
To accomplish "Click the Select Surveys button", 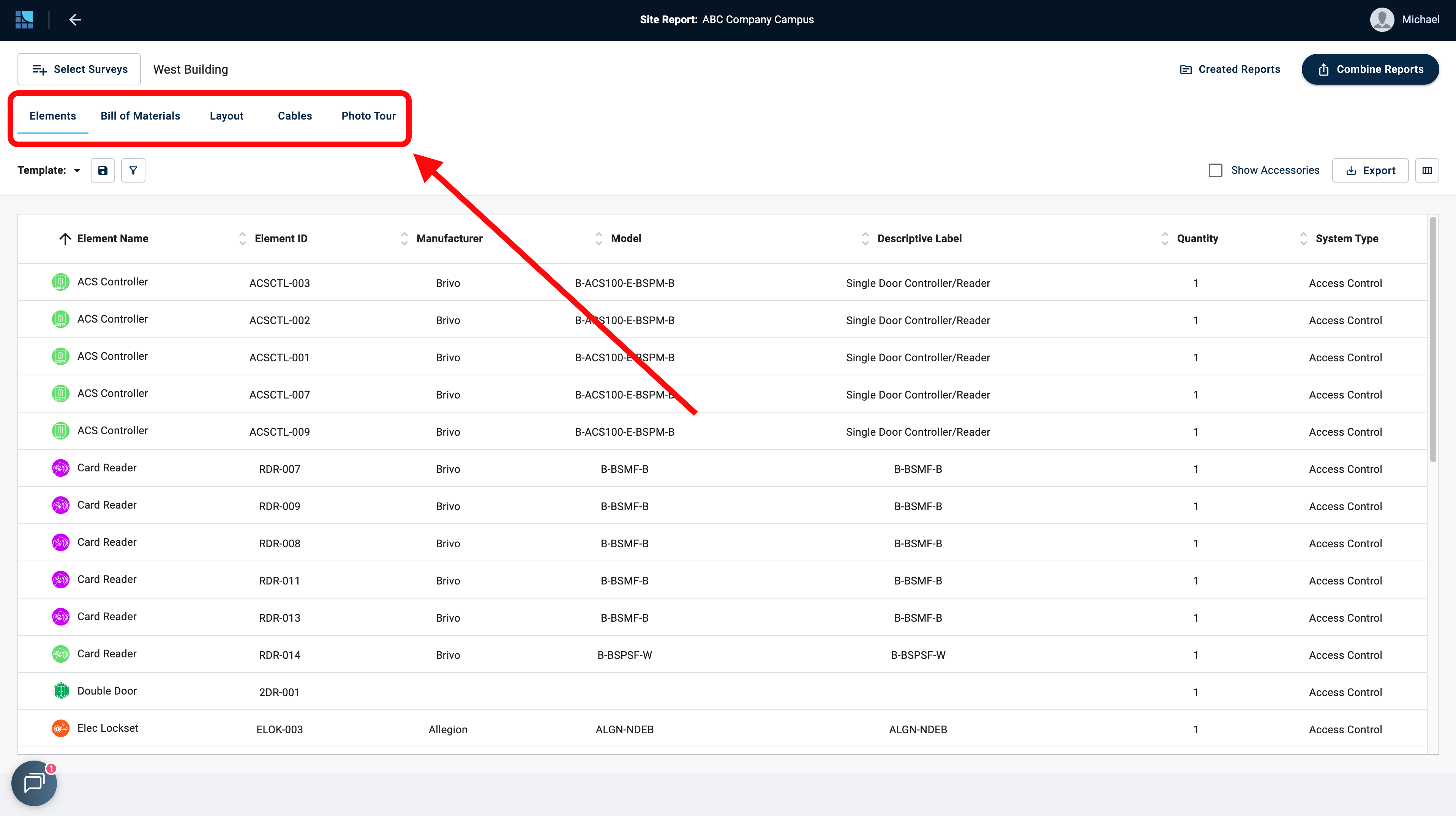I will point(79,69).
